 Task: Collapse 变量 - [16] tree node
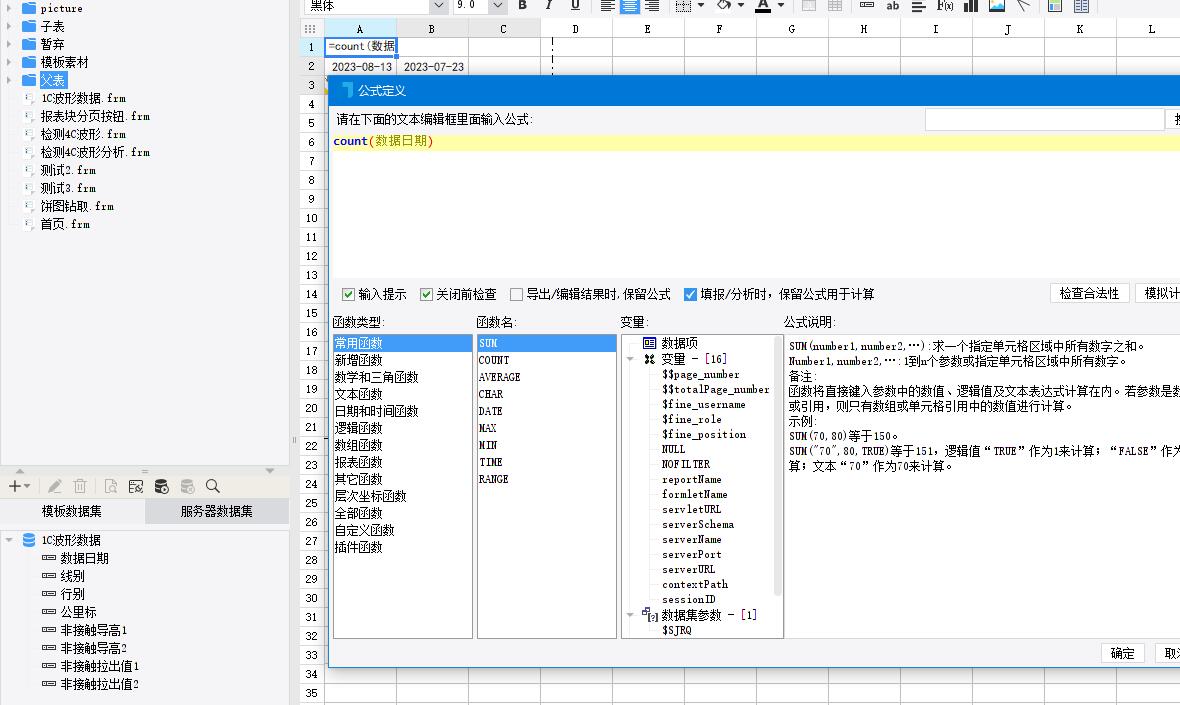630,359
